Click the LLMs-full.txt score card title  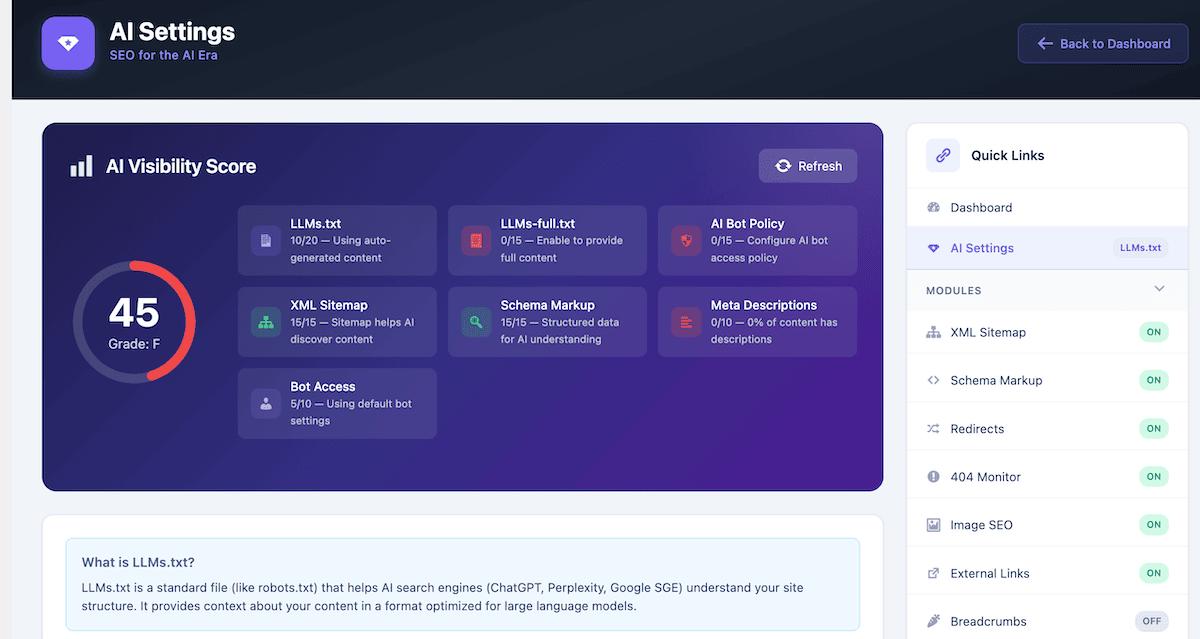tap(538, 224)
